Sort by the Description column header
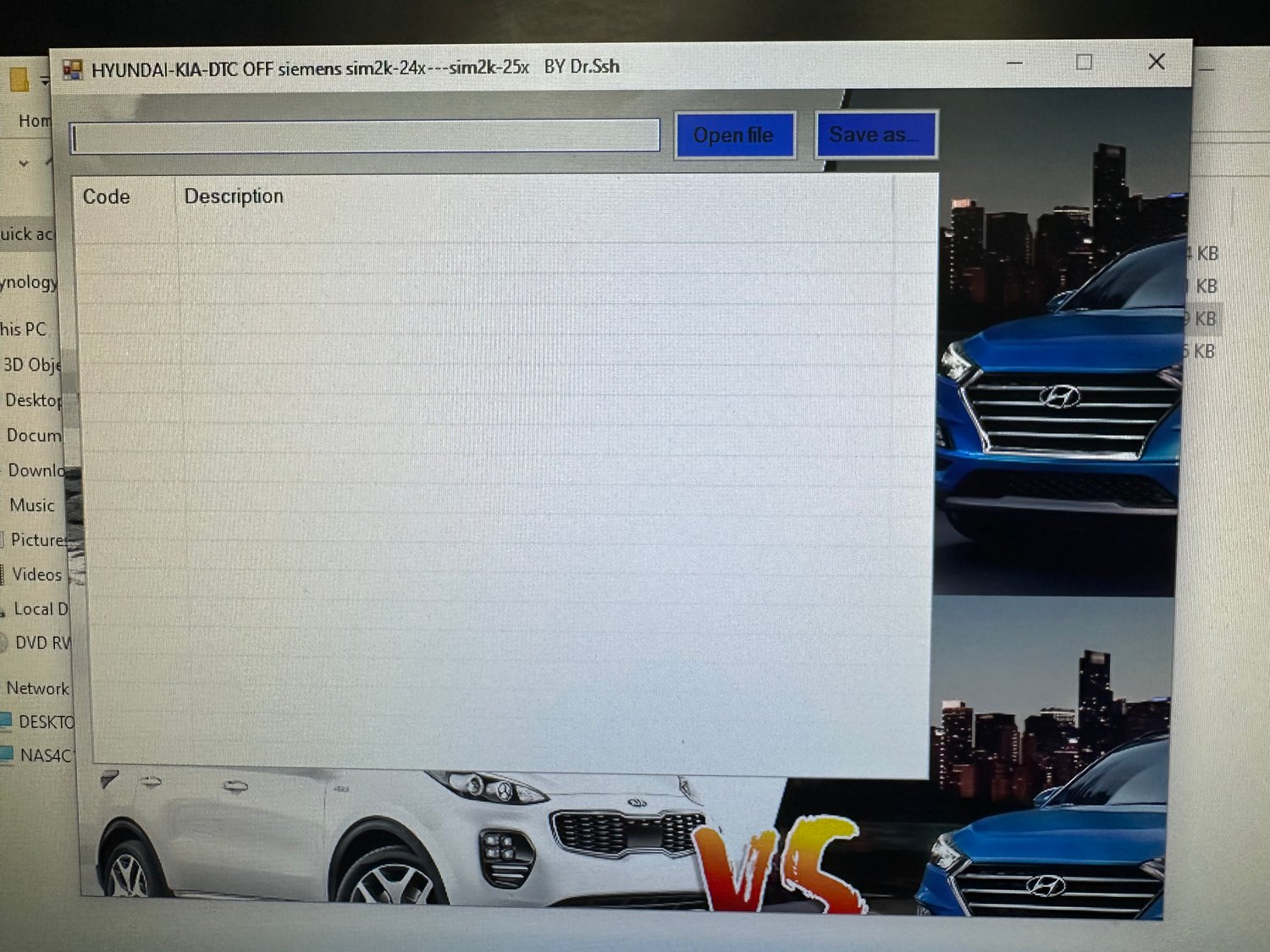 coord(234,196)
